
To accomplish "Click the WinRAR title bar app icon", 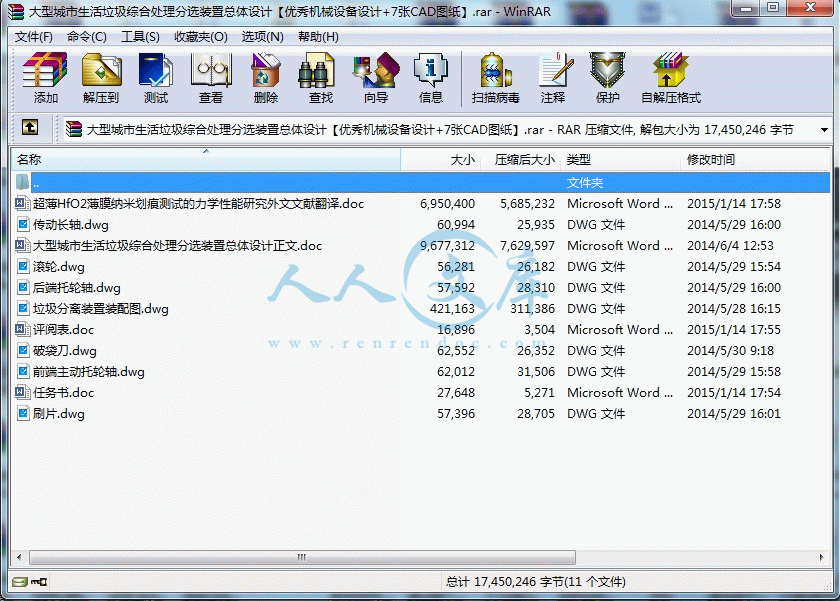I will pyautogui.click(x=16, y=11).
